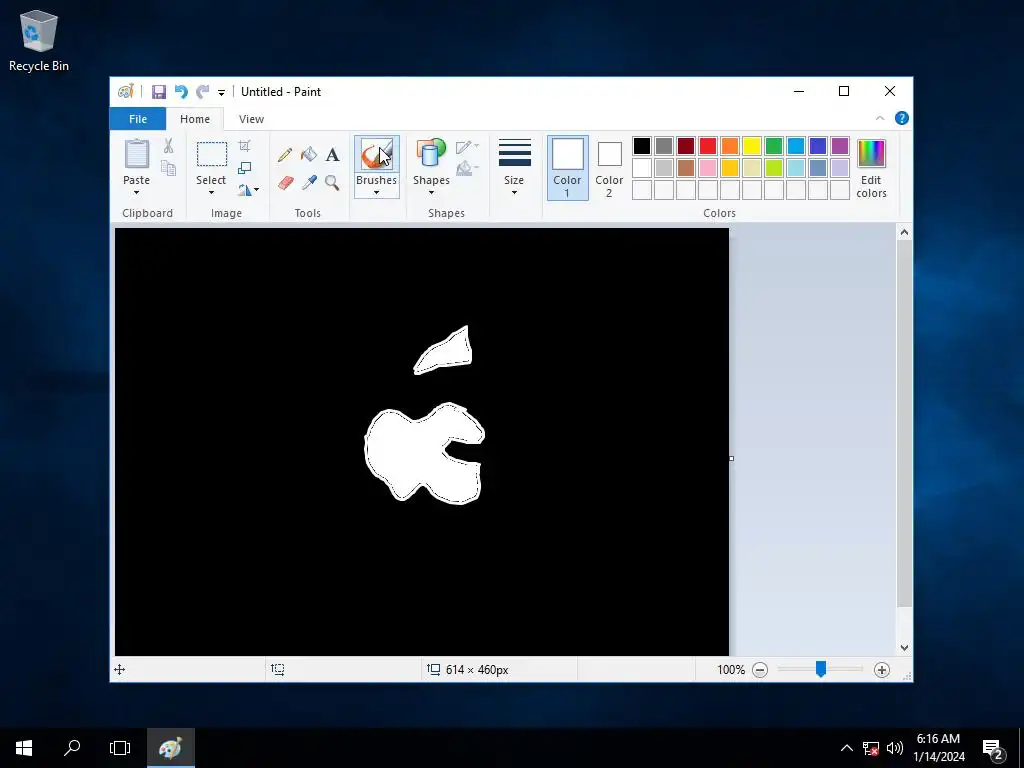Click the zoom out minus button

[760, 670]
